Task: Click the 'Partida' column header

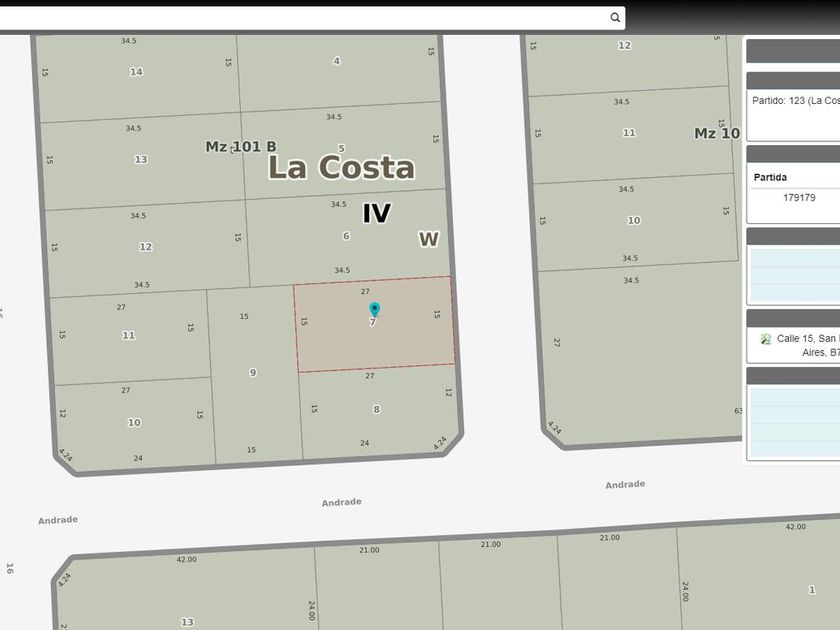Action: [x=770, y=177]
